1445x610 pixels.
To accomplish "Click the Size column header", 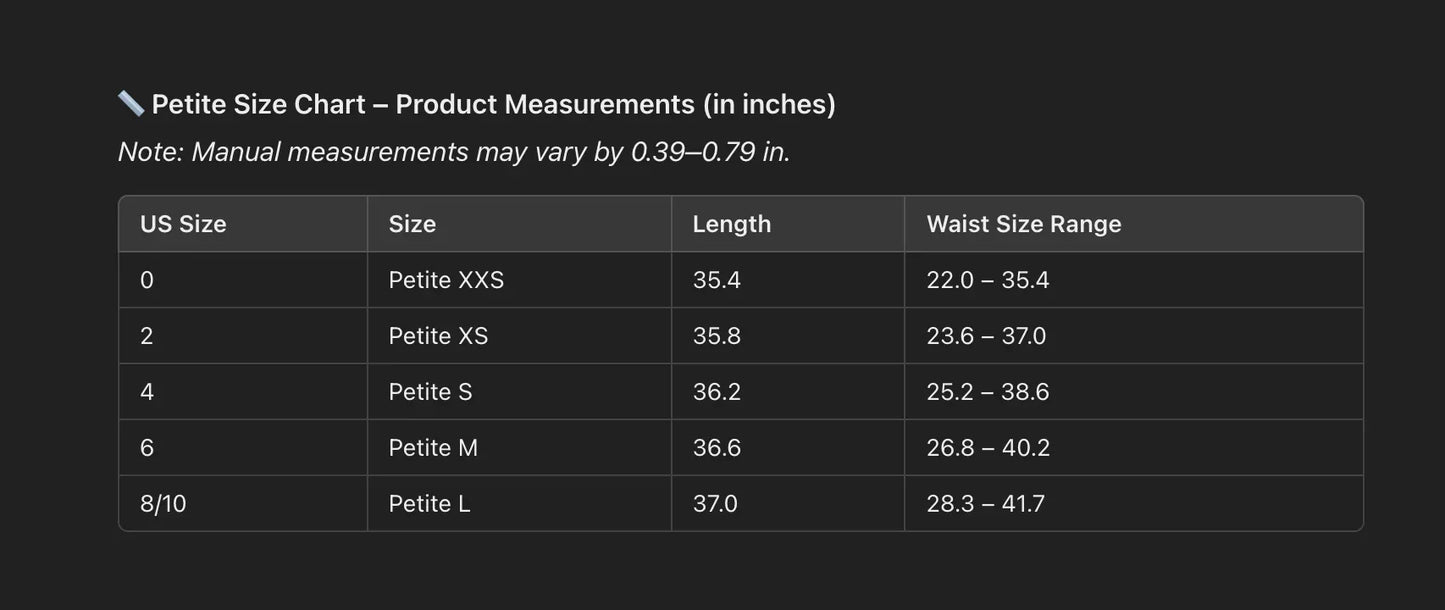I will tap(412, 224).
